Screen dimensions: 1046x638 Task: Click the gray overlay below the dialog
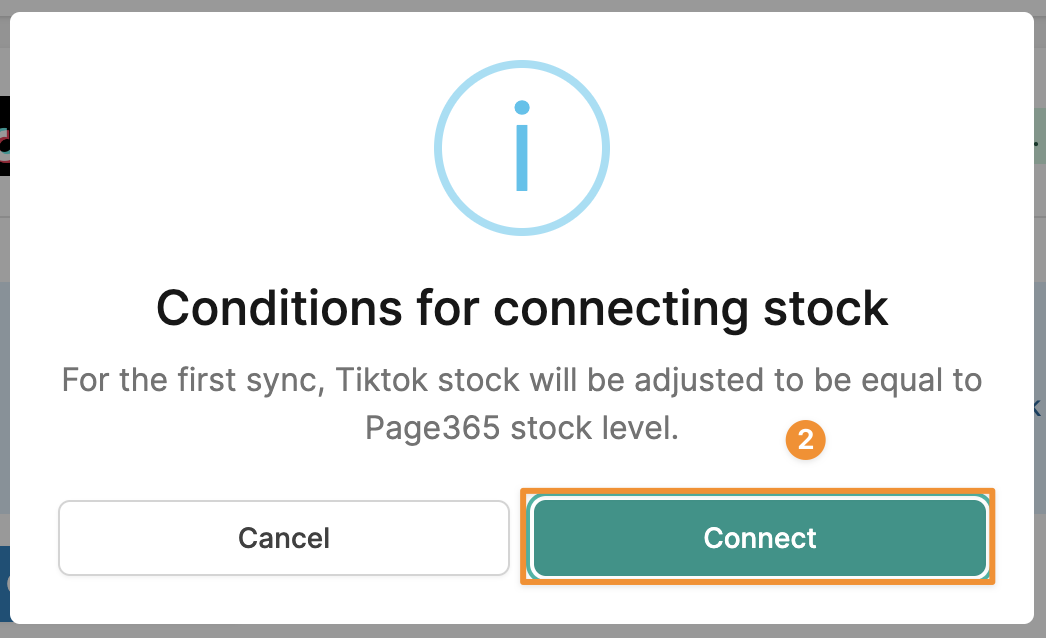(523, 631)
